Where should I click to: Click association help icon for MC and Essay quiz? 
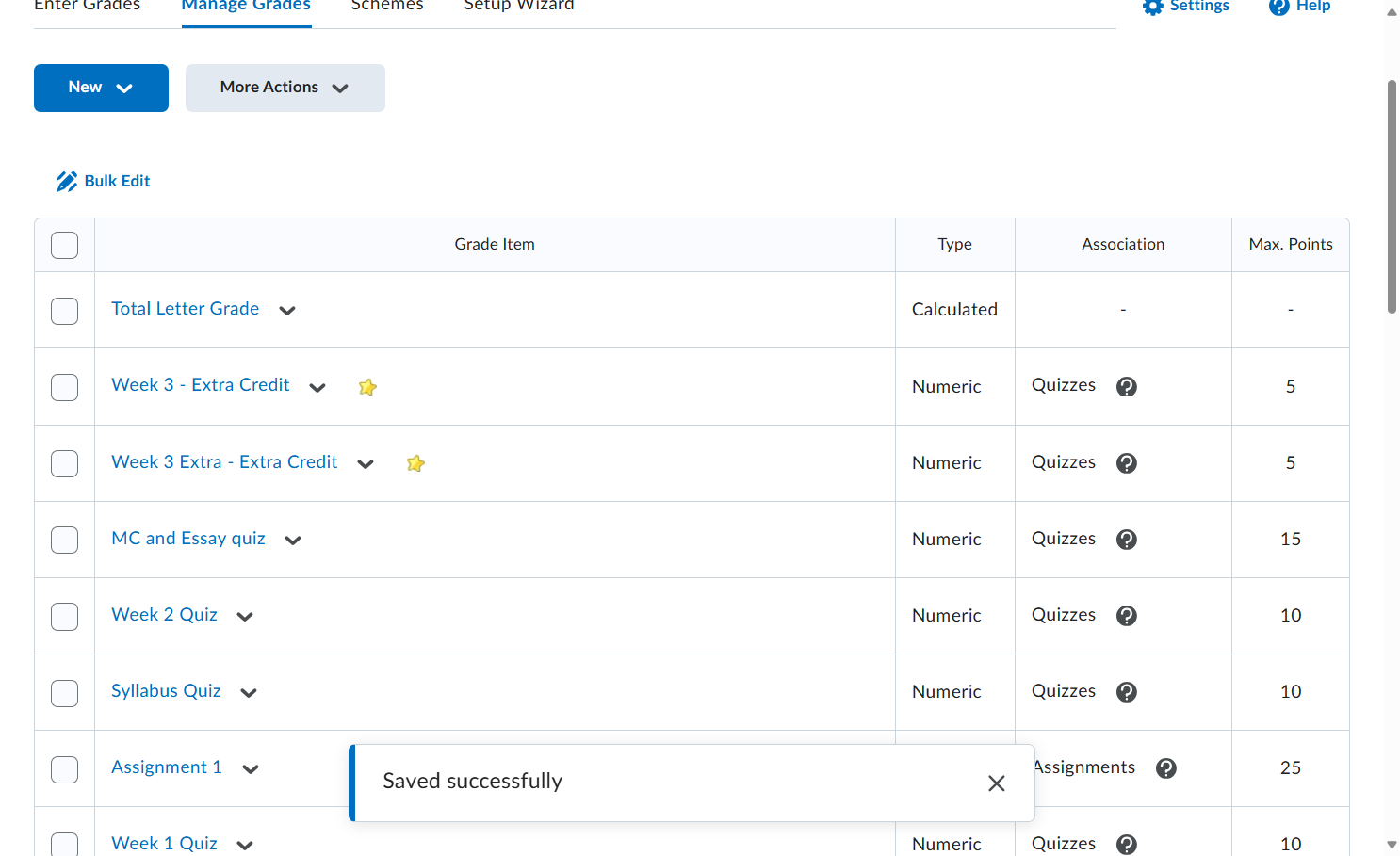tap(1127, 540)
